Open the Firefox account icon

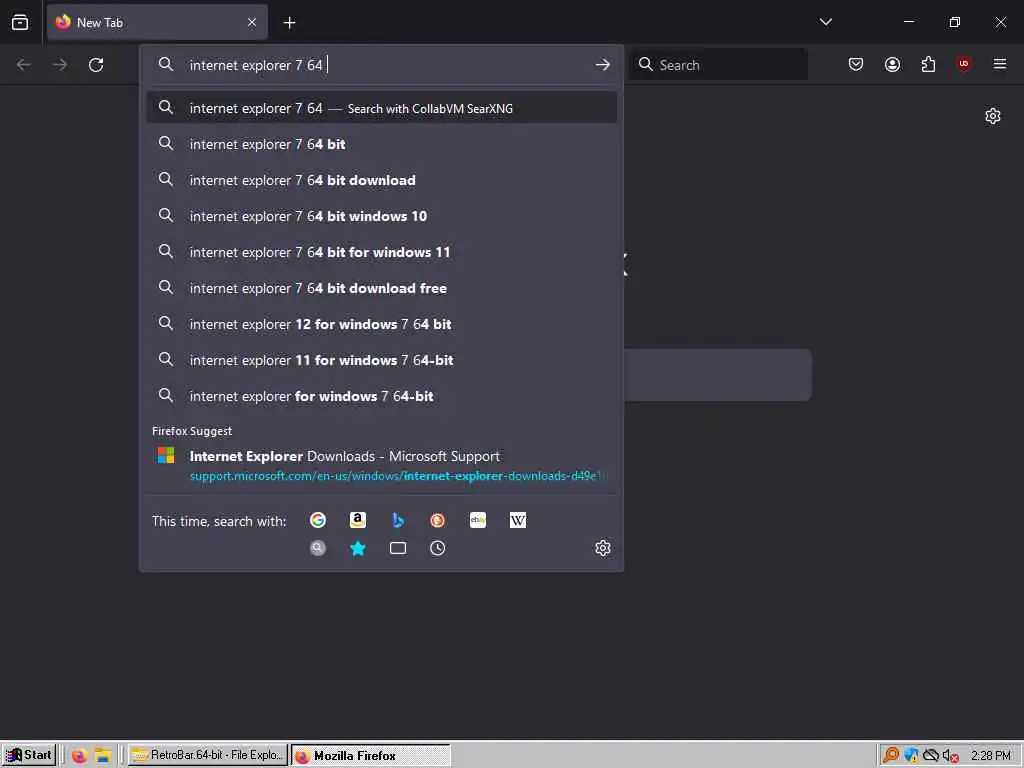click(x=892, y=64)
